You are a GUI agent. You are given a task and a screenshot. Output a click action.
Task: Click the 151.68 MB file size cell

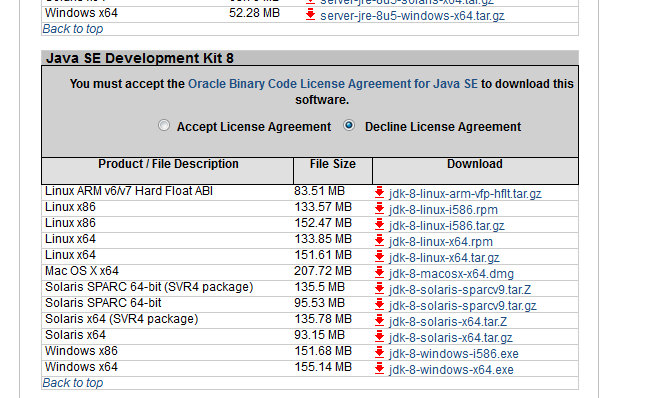point(323,351)
